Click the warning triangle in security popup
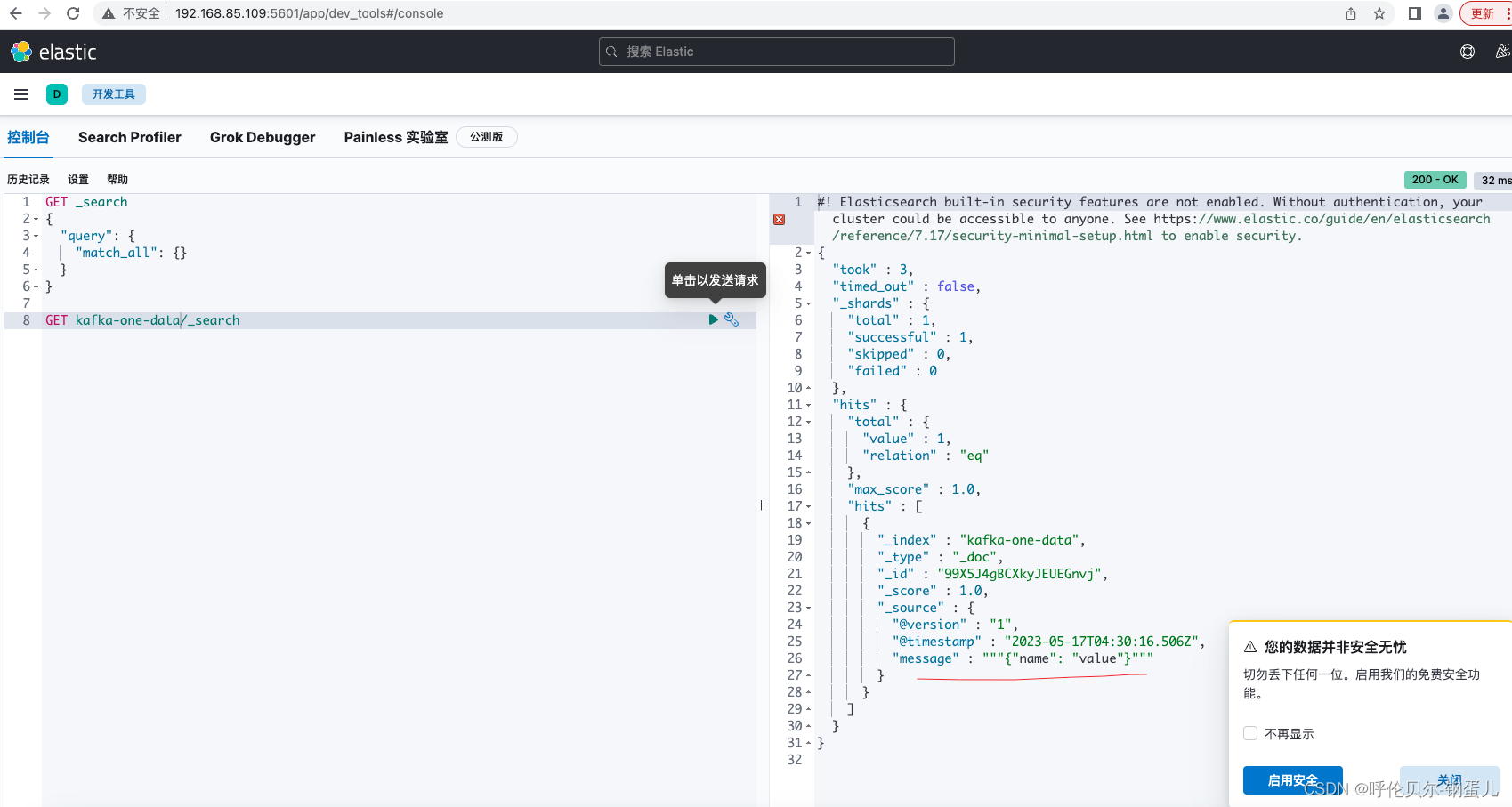The width and height of the screenshot is (1512, 807). (1250, 647)
